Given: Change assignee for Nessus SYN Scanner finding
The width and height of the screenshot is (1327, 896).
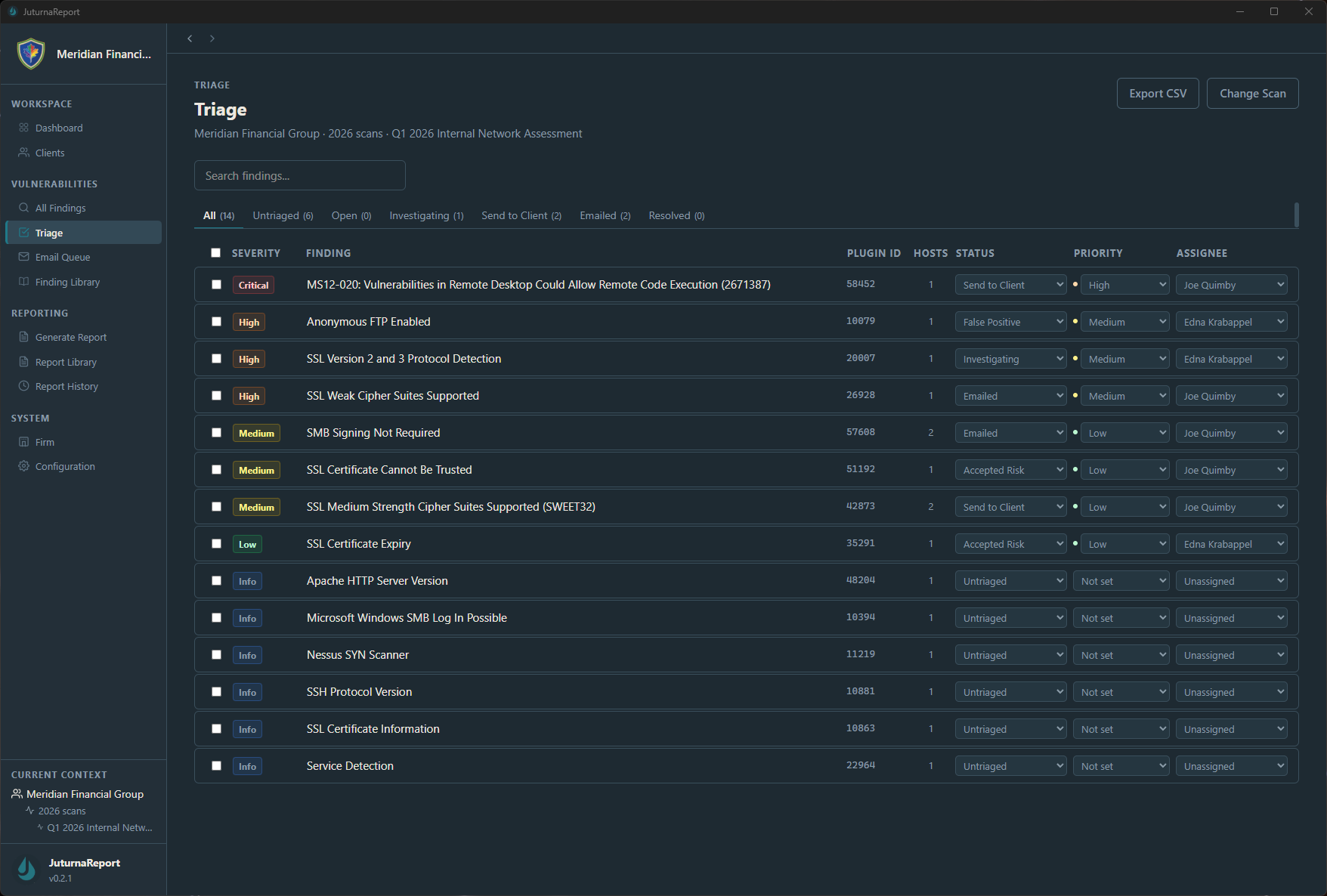Looking at the screenshot, I should click(1231, 654).
